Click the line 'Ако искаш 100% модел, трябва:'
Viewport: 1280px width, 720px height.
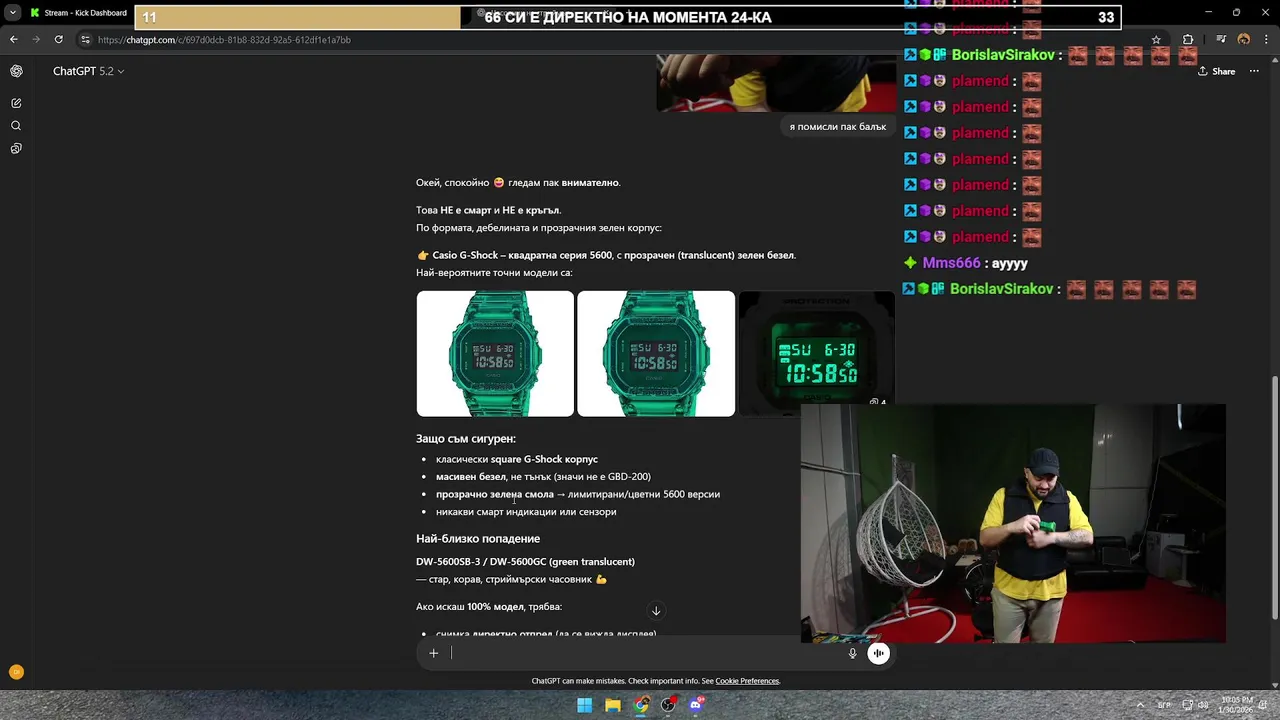point(489,607)
